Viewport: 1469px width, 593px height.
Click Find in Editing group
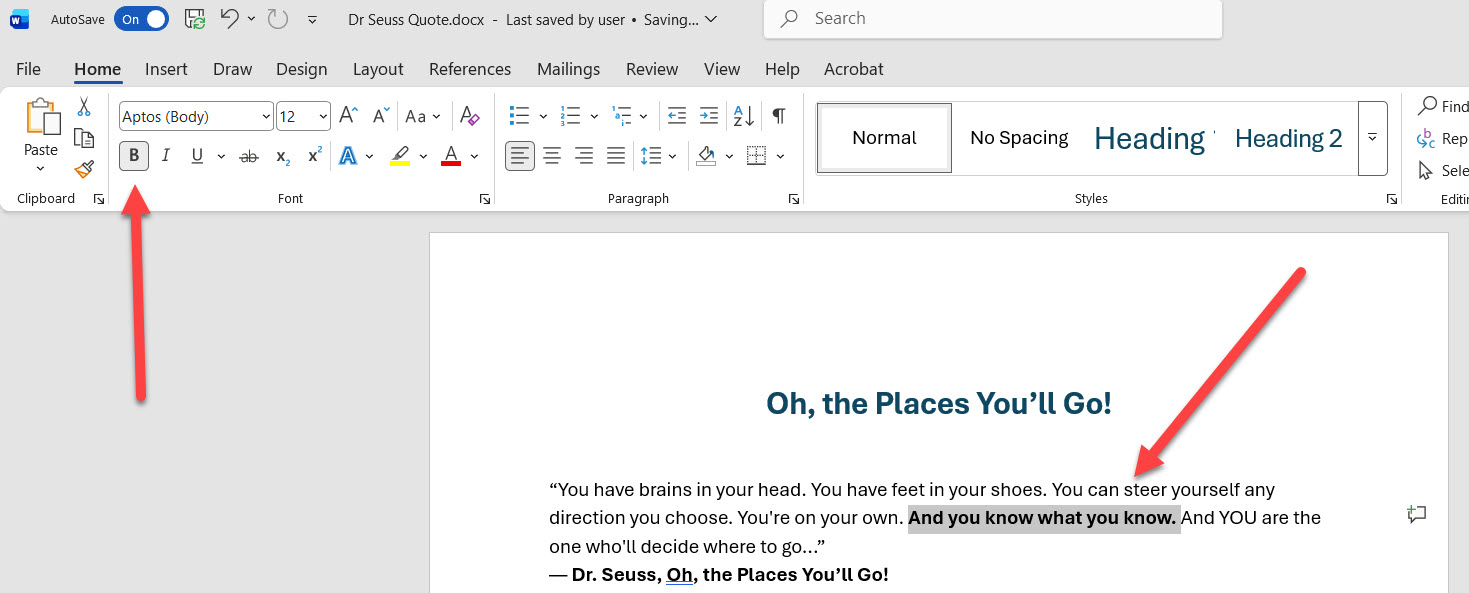(1443, 107)
